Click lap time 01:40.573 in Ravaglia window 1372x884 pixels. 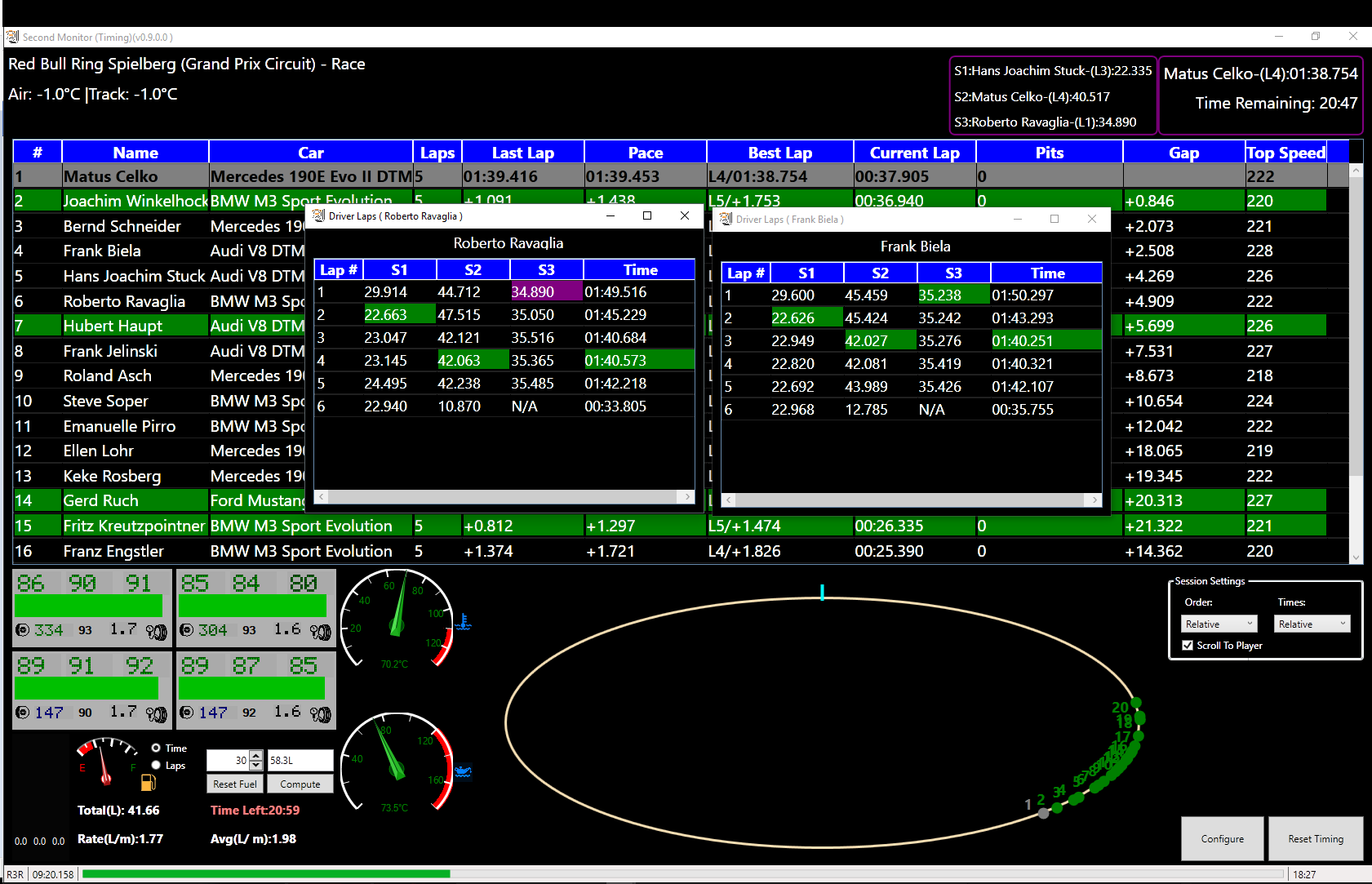(639, 360)
